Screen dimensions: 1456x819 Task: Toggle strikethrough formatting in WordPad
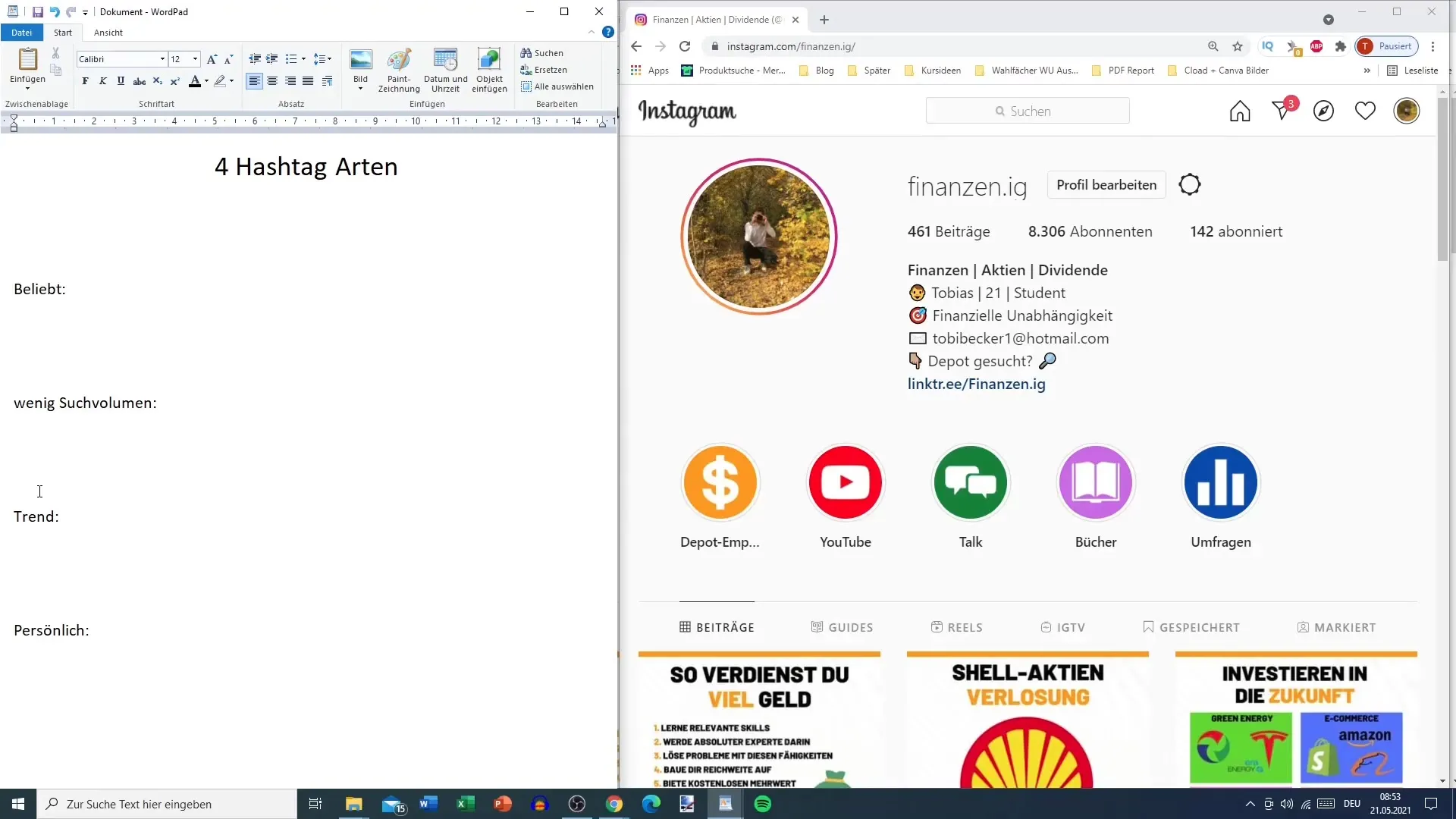pyautogui.click(x=140, y=81)
